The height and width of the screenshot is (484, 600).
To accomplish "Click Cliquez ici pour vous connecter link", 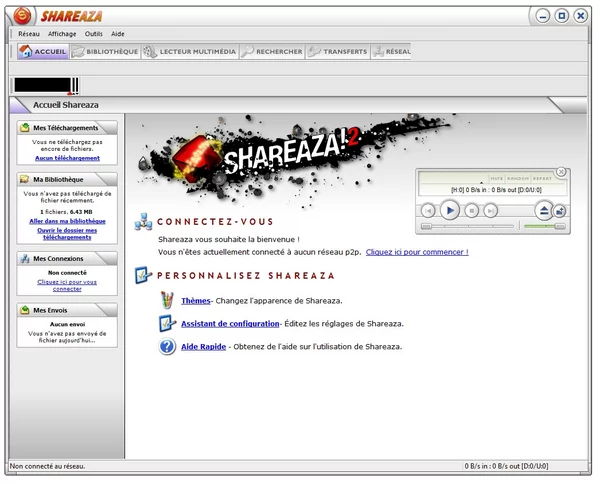I will (x=67, y=285).
